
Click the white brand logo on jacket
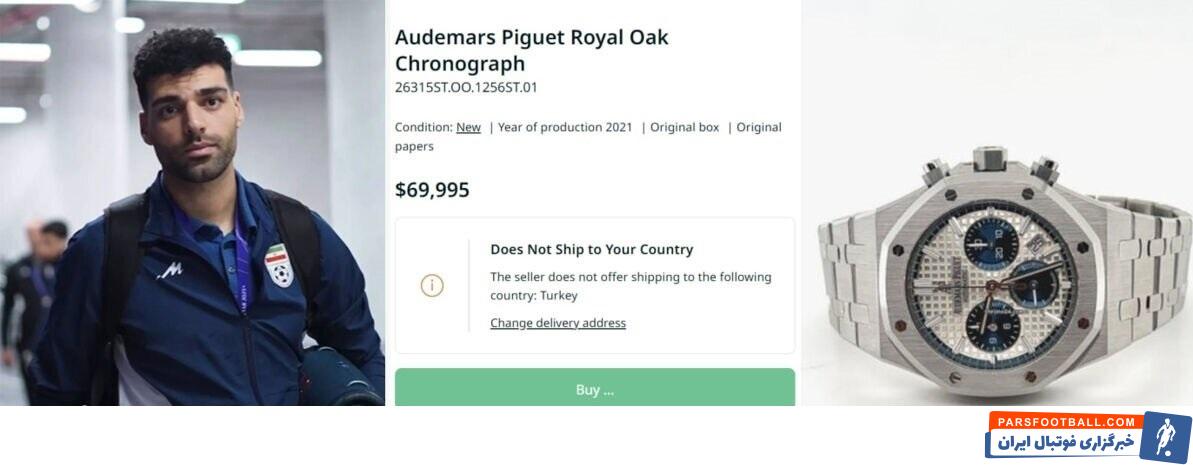coord(170,270)
